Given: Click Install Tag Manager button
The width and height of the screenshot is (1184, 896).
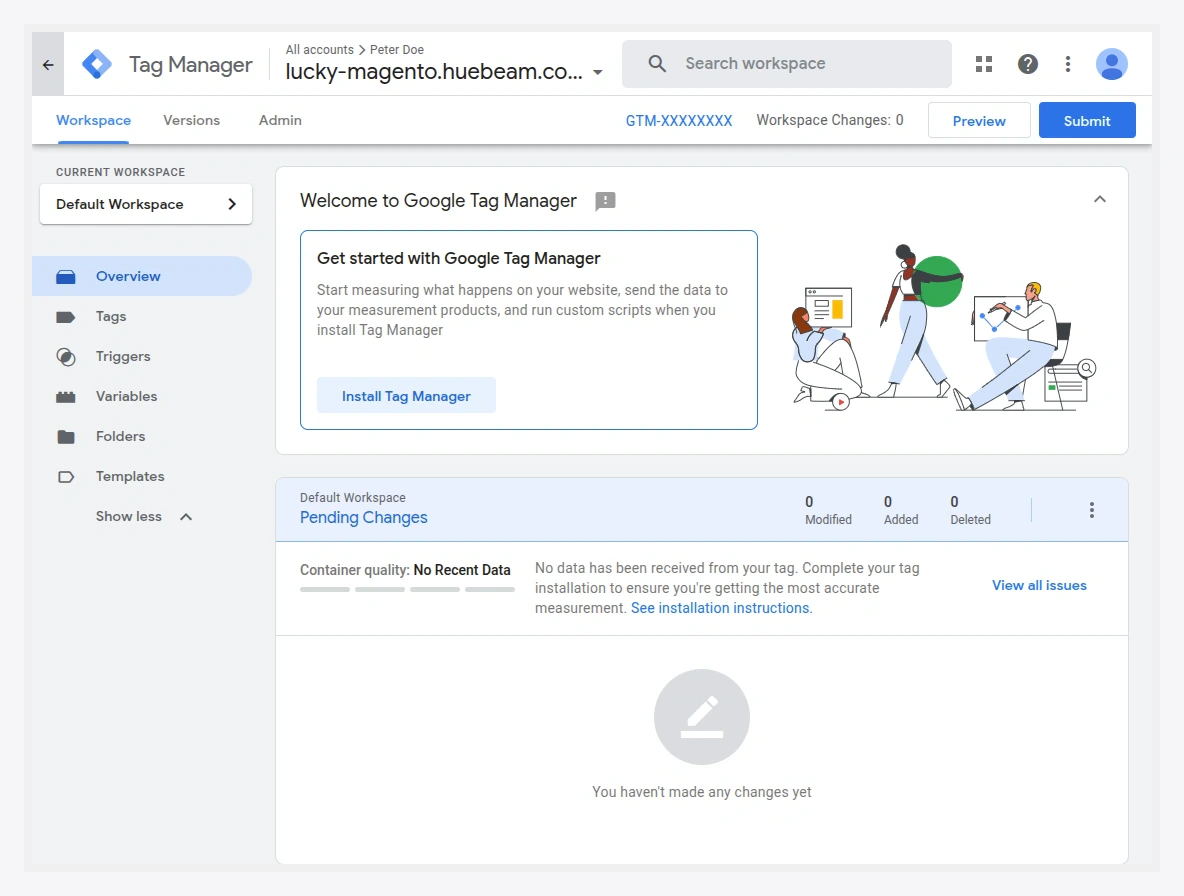Looking at the screenshot, I should click(x=406, y=396).
